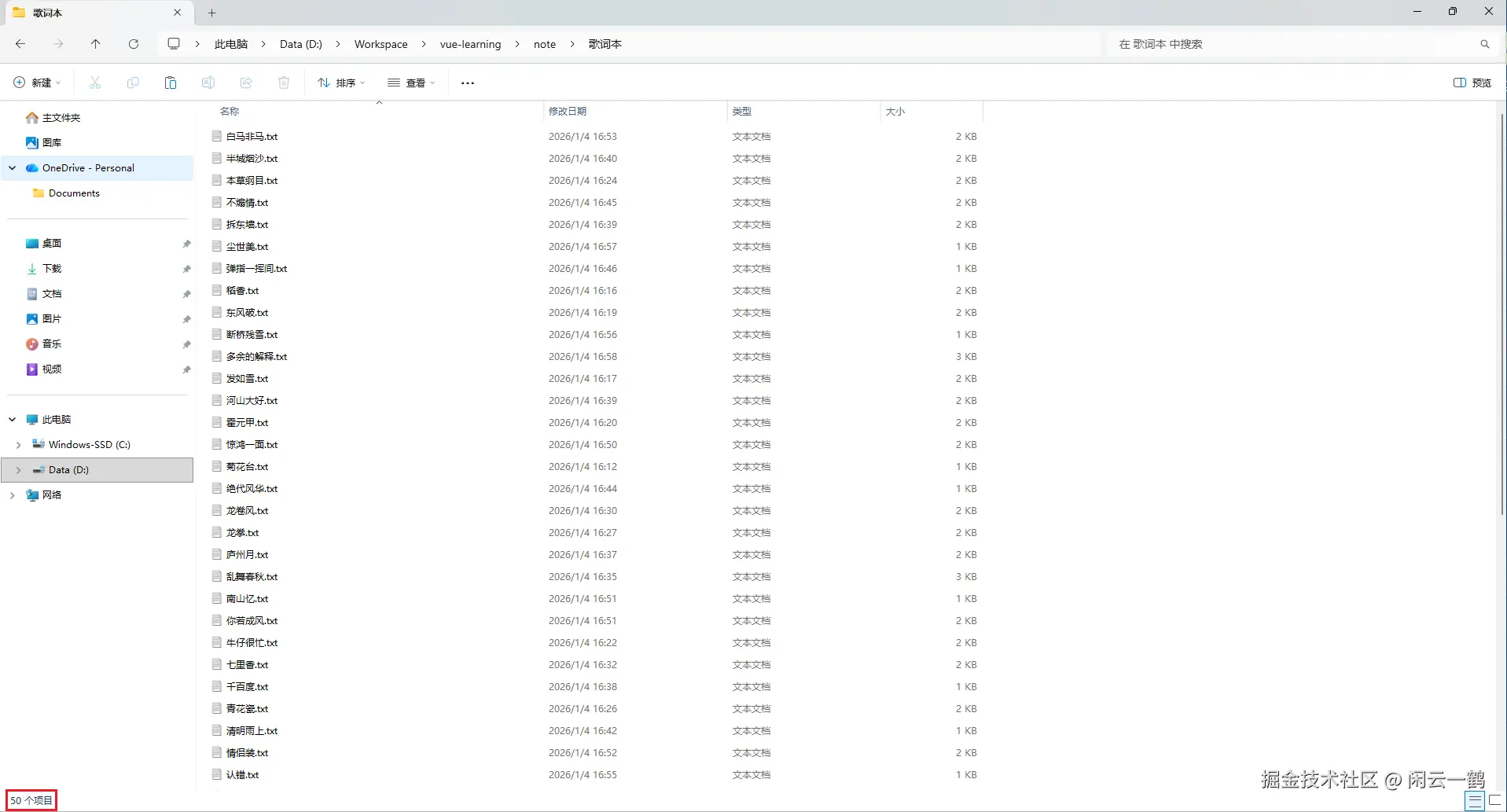Expand Data (D:) in the sidebar
Image resolution: width=1507 pixels, height=812 pixels.
click(19, 470)
